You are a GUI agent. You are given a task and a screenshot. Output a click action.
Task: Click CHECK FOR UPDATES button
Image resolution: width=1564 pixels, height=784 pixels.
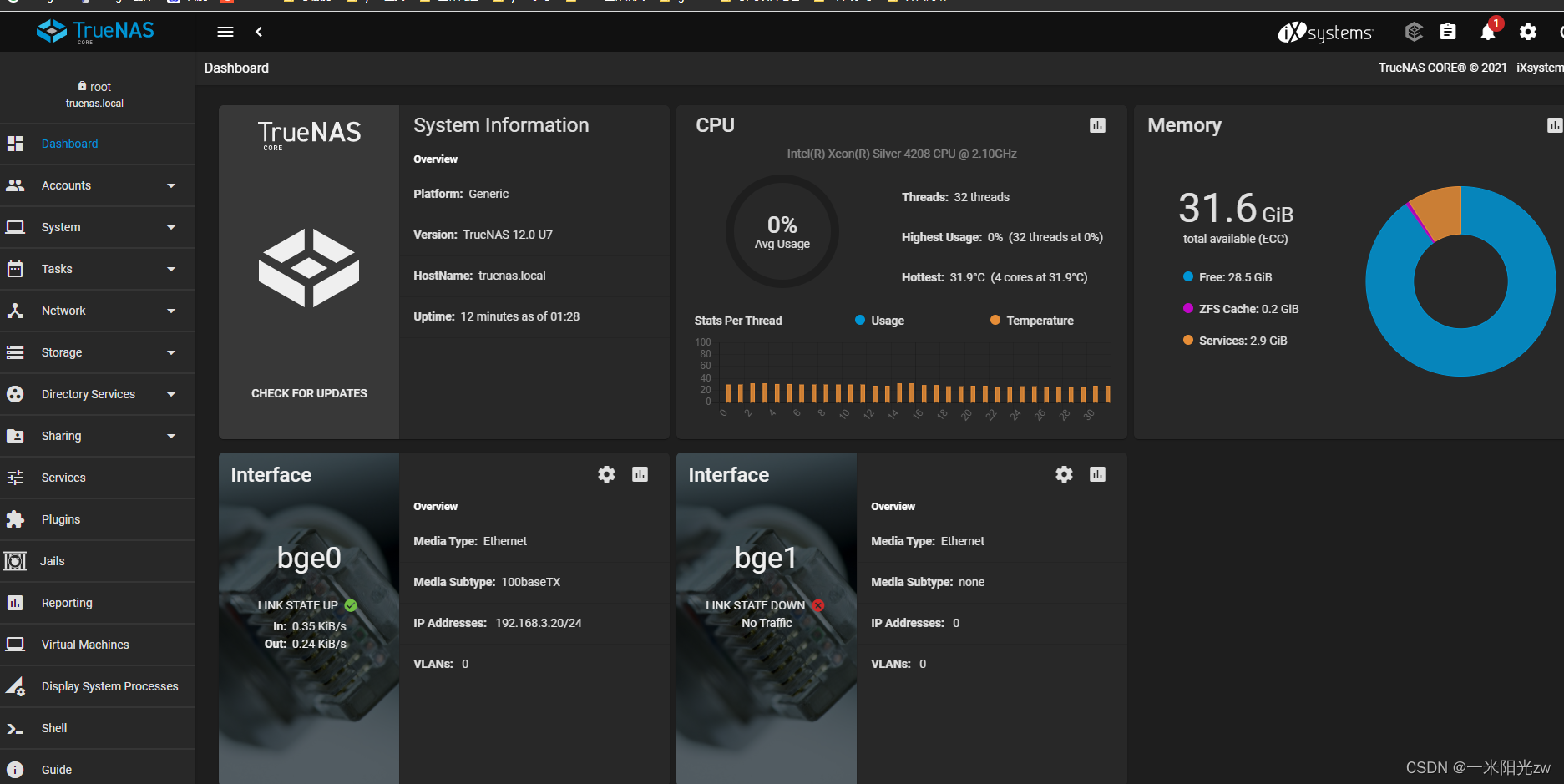pos(309,393)
